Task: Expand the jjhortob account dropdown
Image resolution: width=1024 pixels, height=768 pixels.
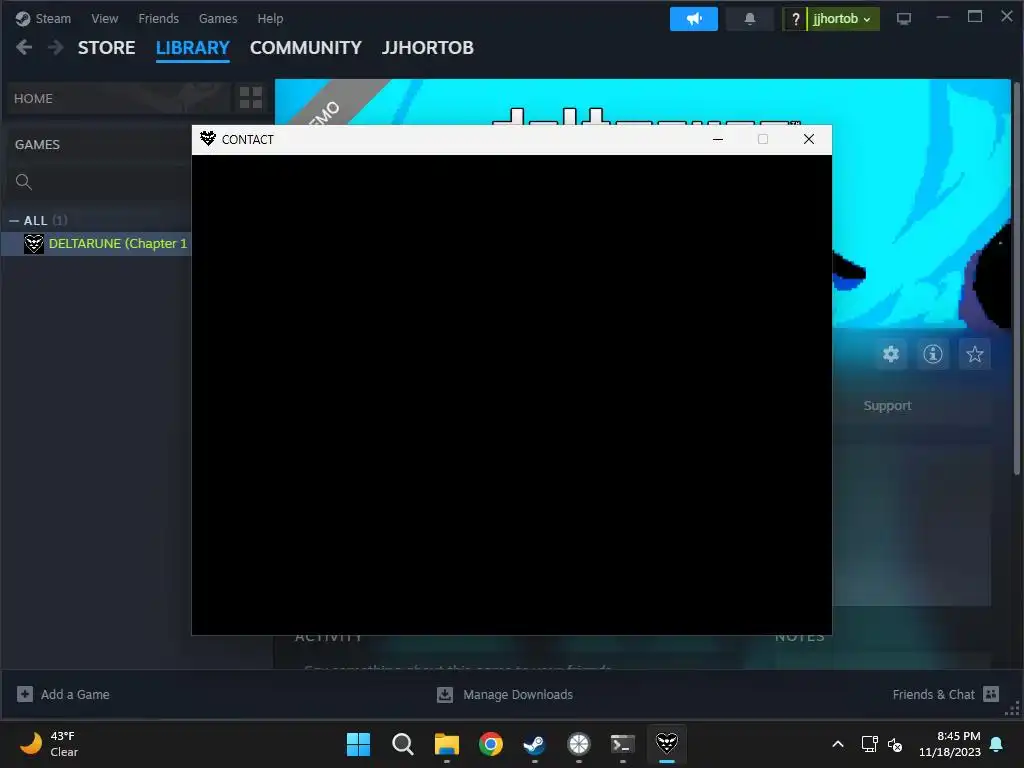Action: pyautogui.click(x=843, y=19)
